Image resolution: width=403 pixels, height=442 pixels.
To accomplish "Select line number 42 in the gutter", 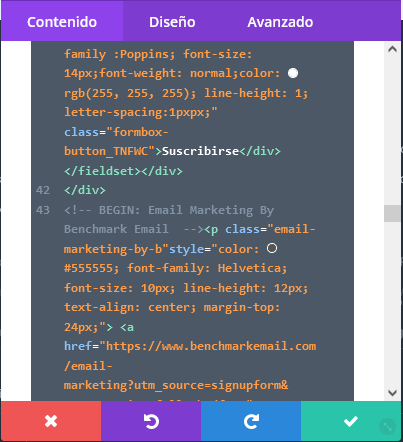I will click(43, 190).
